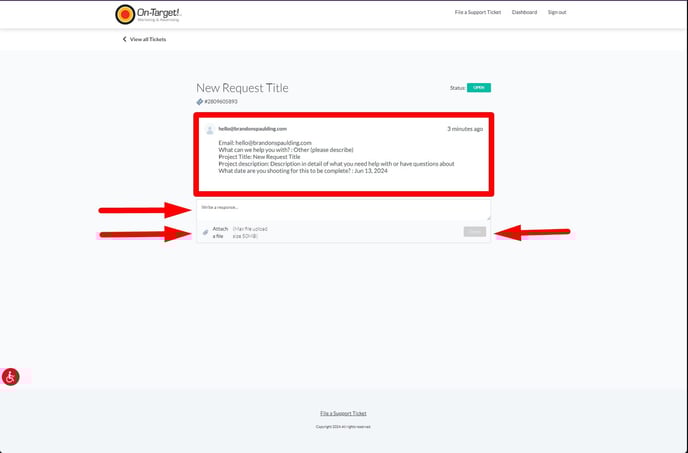
Task: Click the sender email hello@brandonspaulding.com
Action: coord(253,129)
